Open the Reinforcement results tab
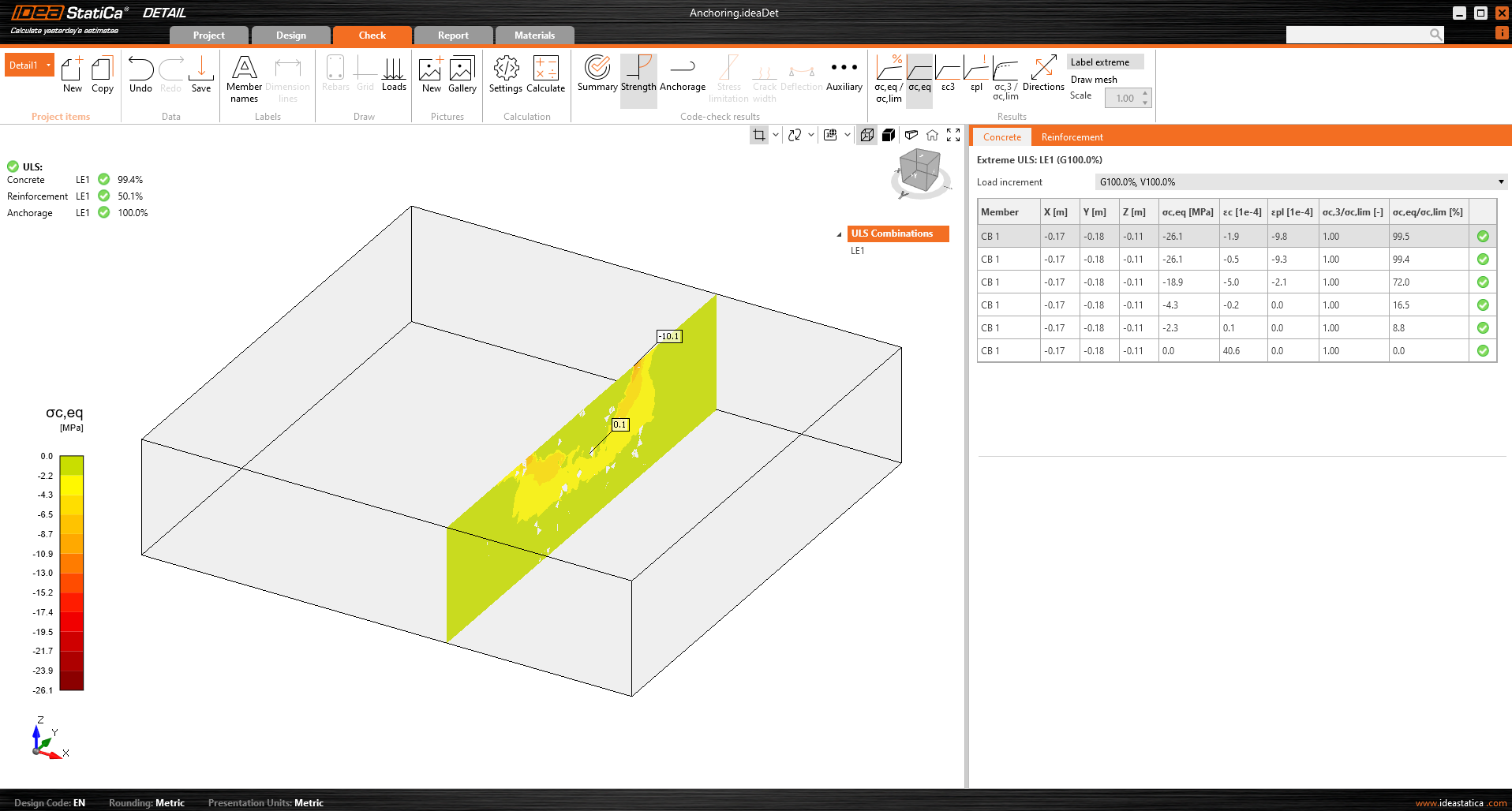Screen dimensions: 1512x811 (1072, 137)
